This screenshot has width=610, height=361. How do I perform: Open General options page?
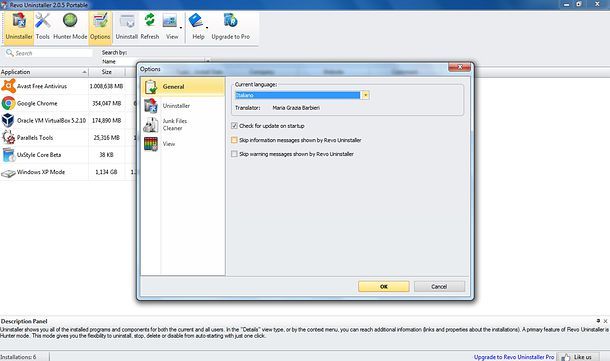coord(183,87)
